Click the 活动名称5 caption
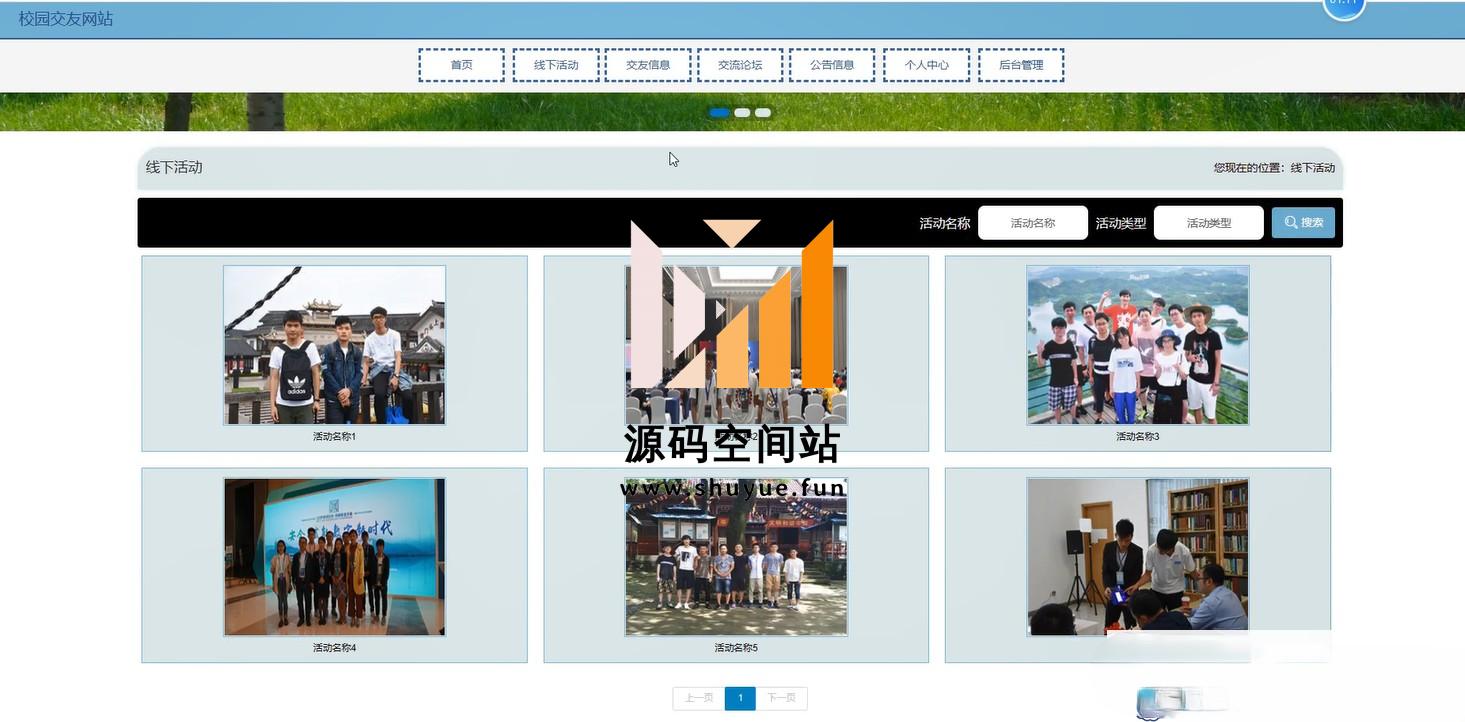This screenshot has height=722, width=1465. click(x=736, y=648)
